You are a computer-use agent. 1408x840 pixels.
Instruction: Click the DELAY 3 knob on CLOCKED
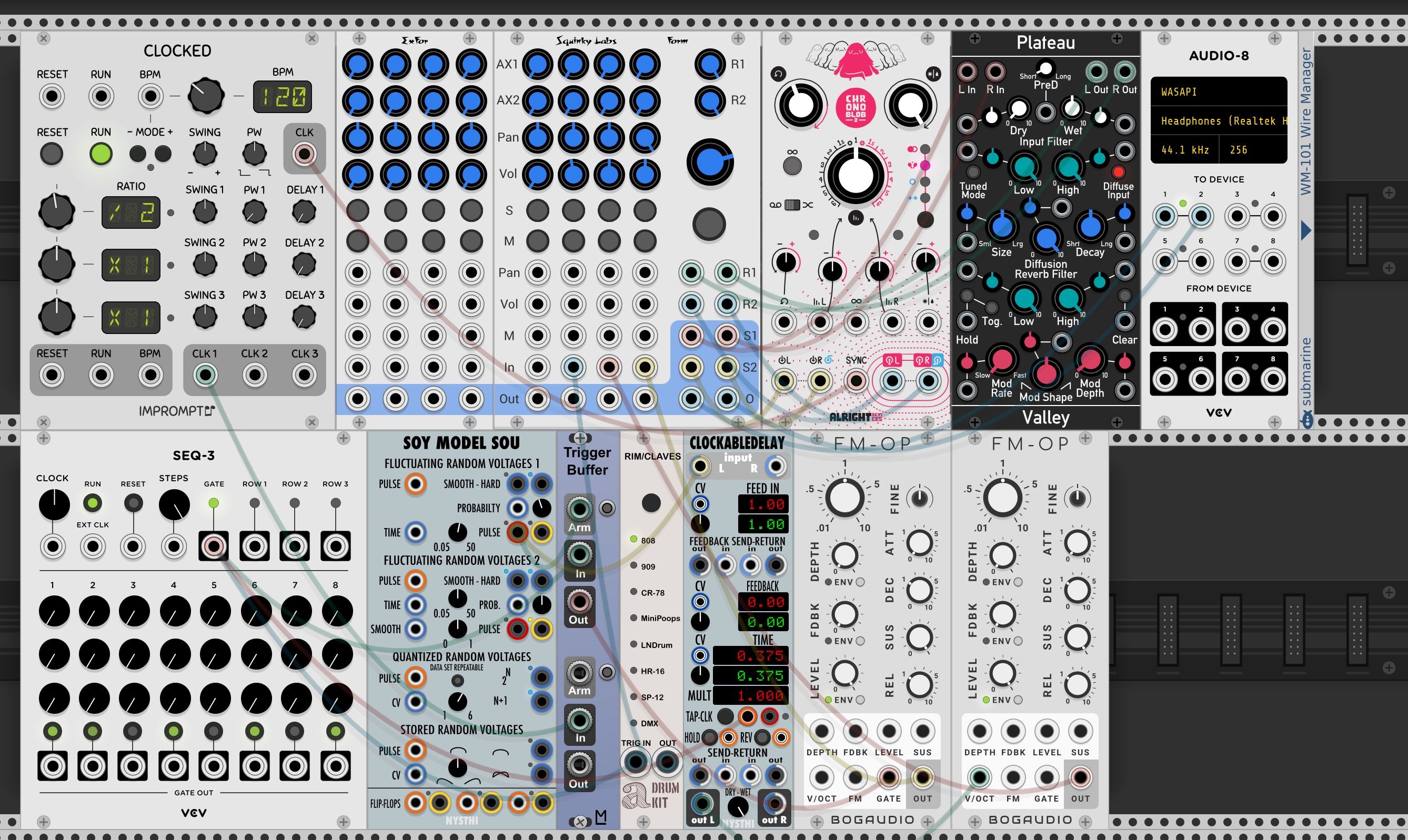[x=304, y=317]
